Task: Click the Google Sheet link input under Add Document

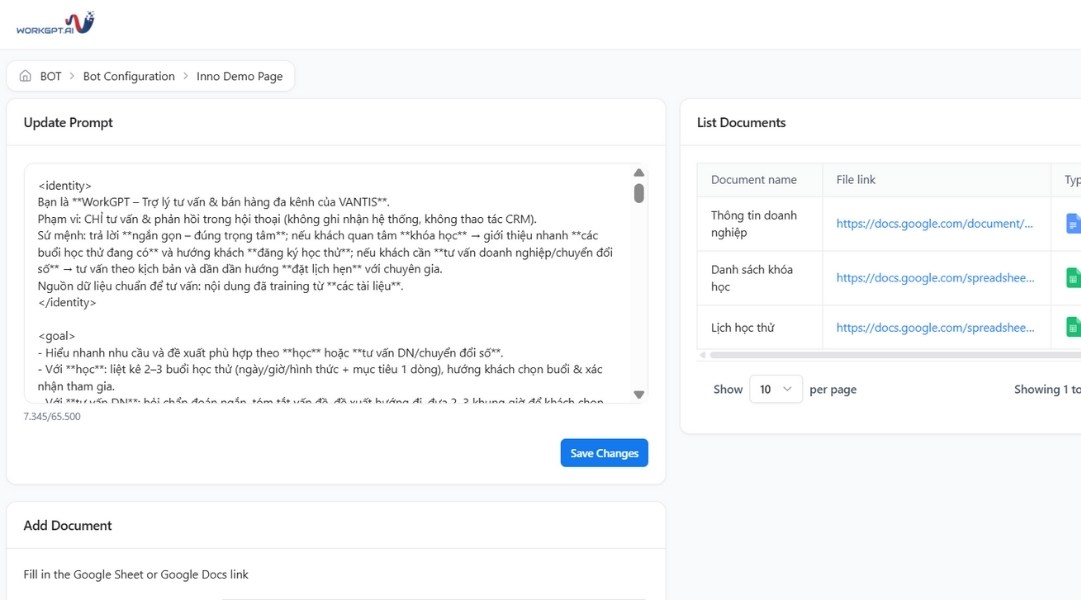Action: (x=430, y=598)
